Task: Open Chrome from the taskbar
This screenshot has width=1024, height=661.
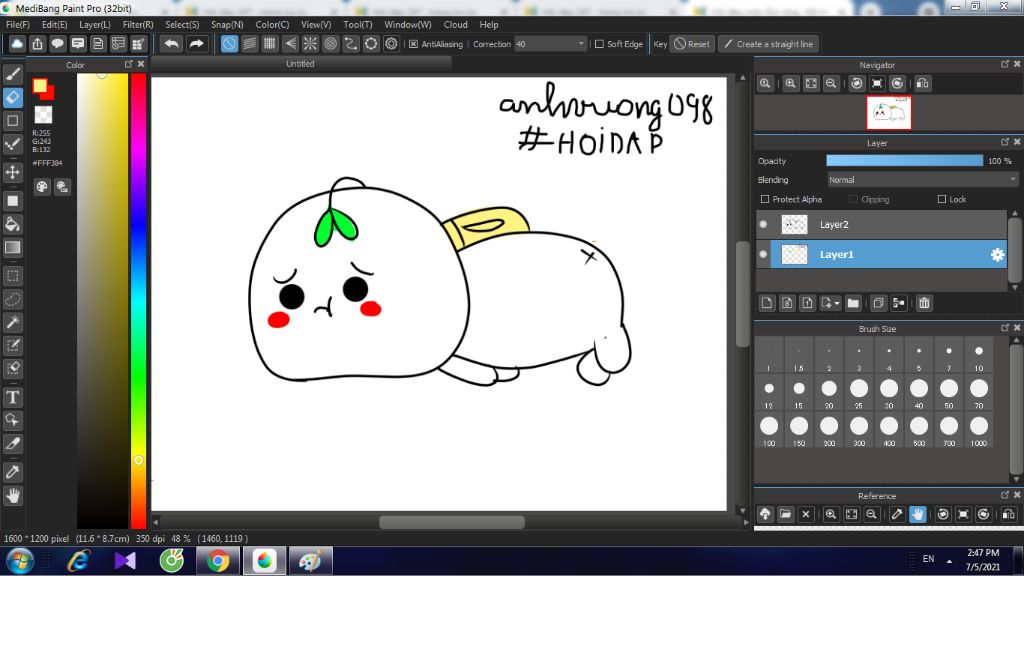Action: click(218, 560)
